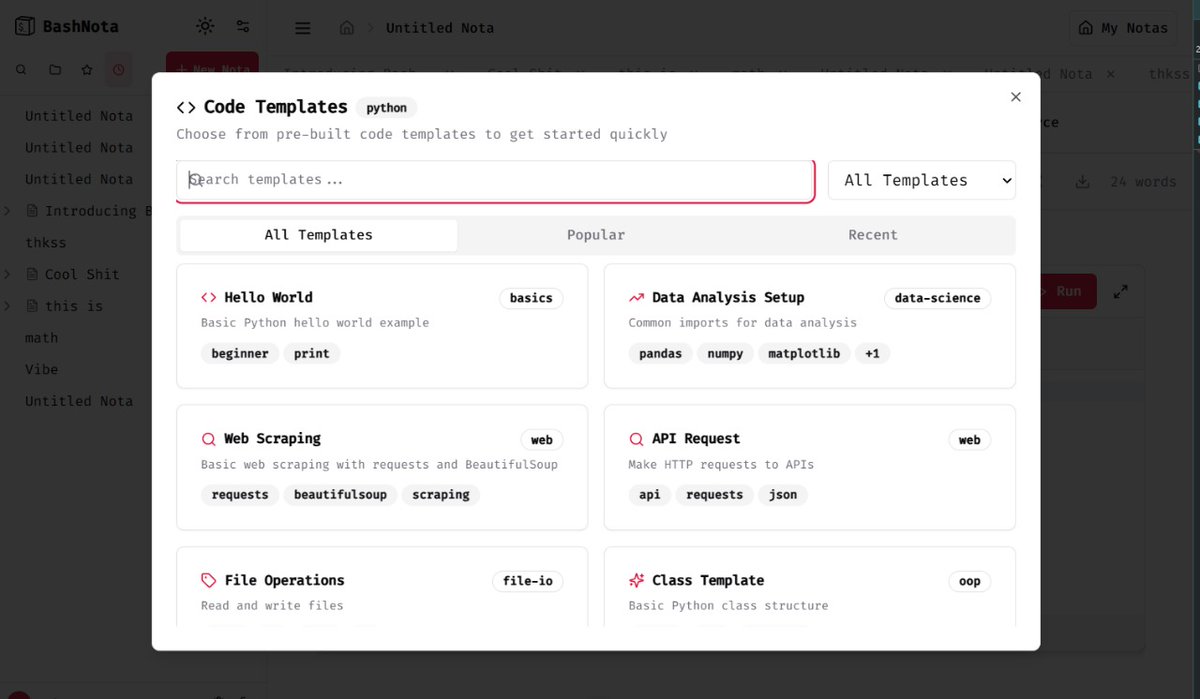Select the Web Scraping template title
This screenshot has height=699, width=1200.
coord(272,439)
